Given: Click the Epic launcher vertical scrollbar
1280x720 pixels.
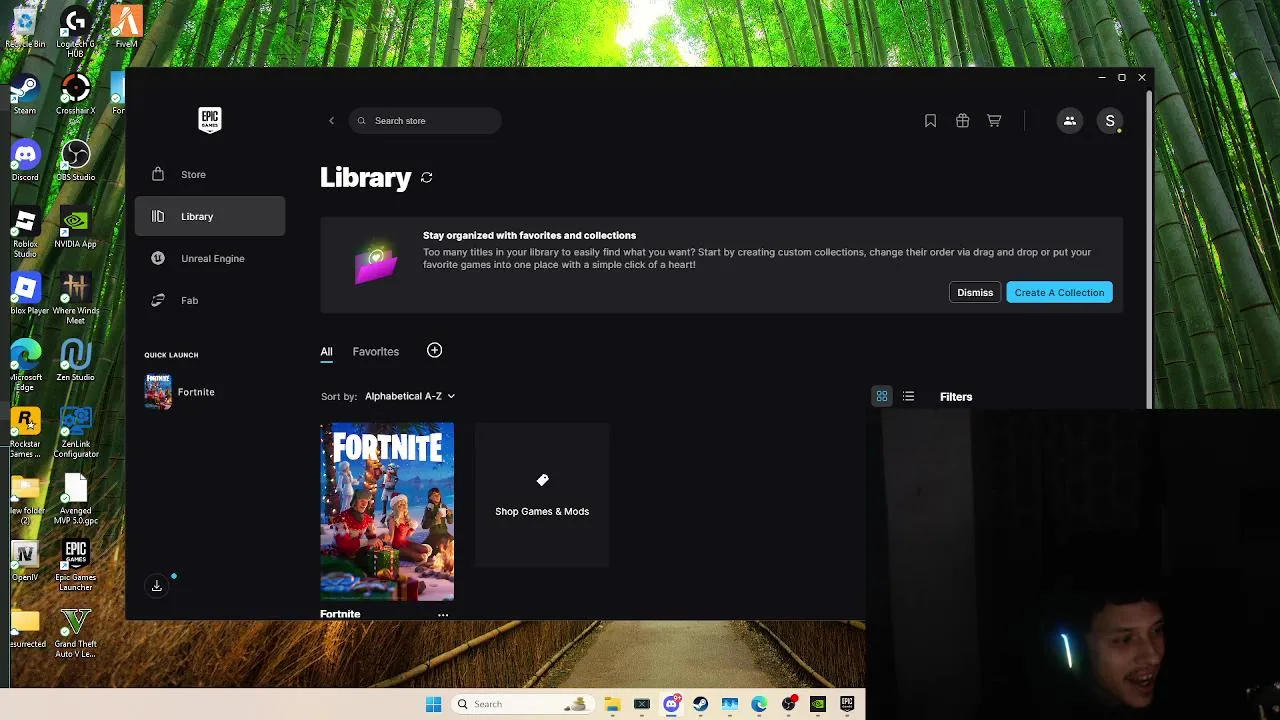Looking at the screenshot, I should click(1149, 250).
